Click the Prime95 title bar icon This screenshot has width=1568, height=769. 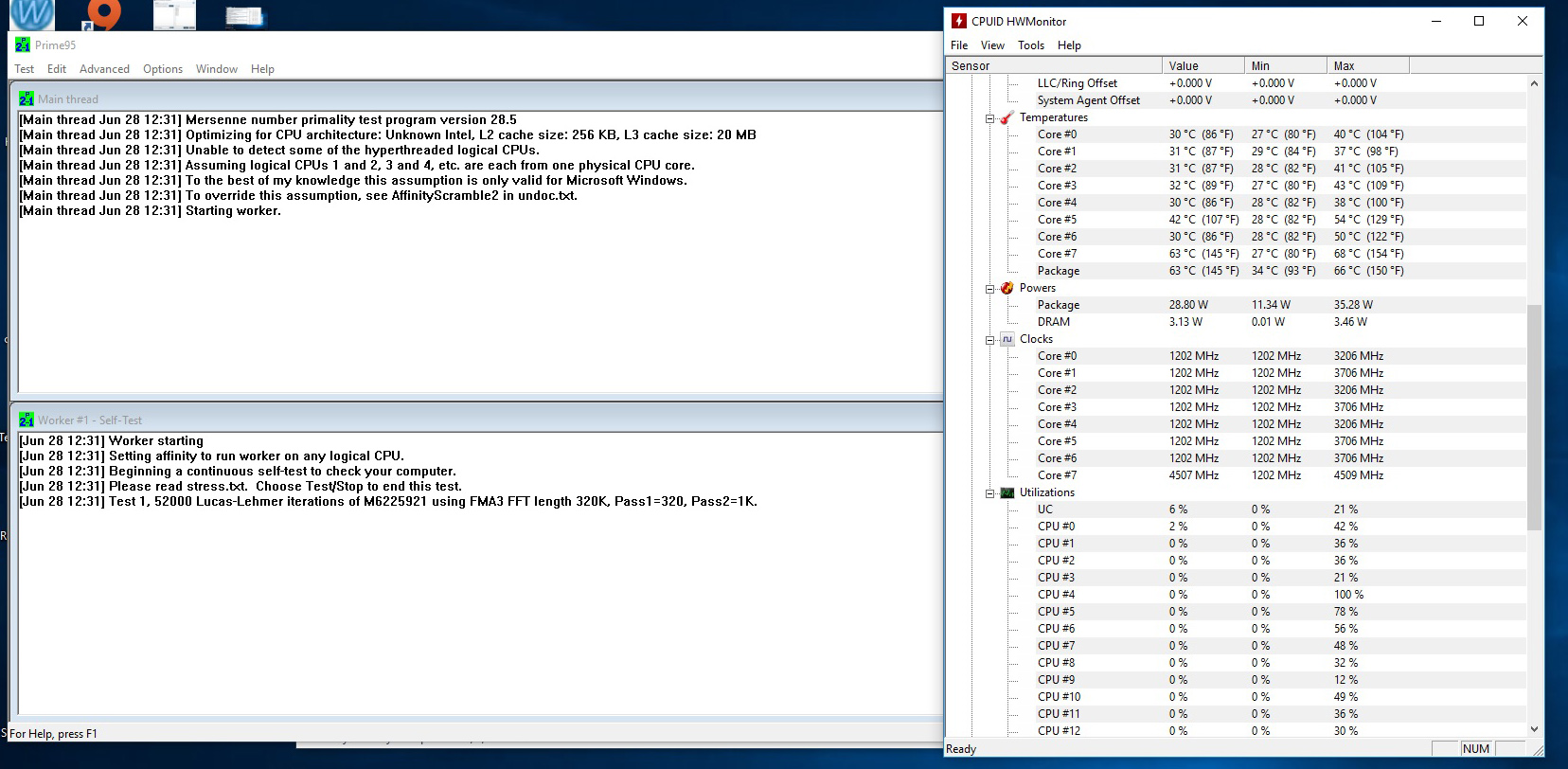(23, 45)
